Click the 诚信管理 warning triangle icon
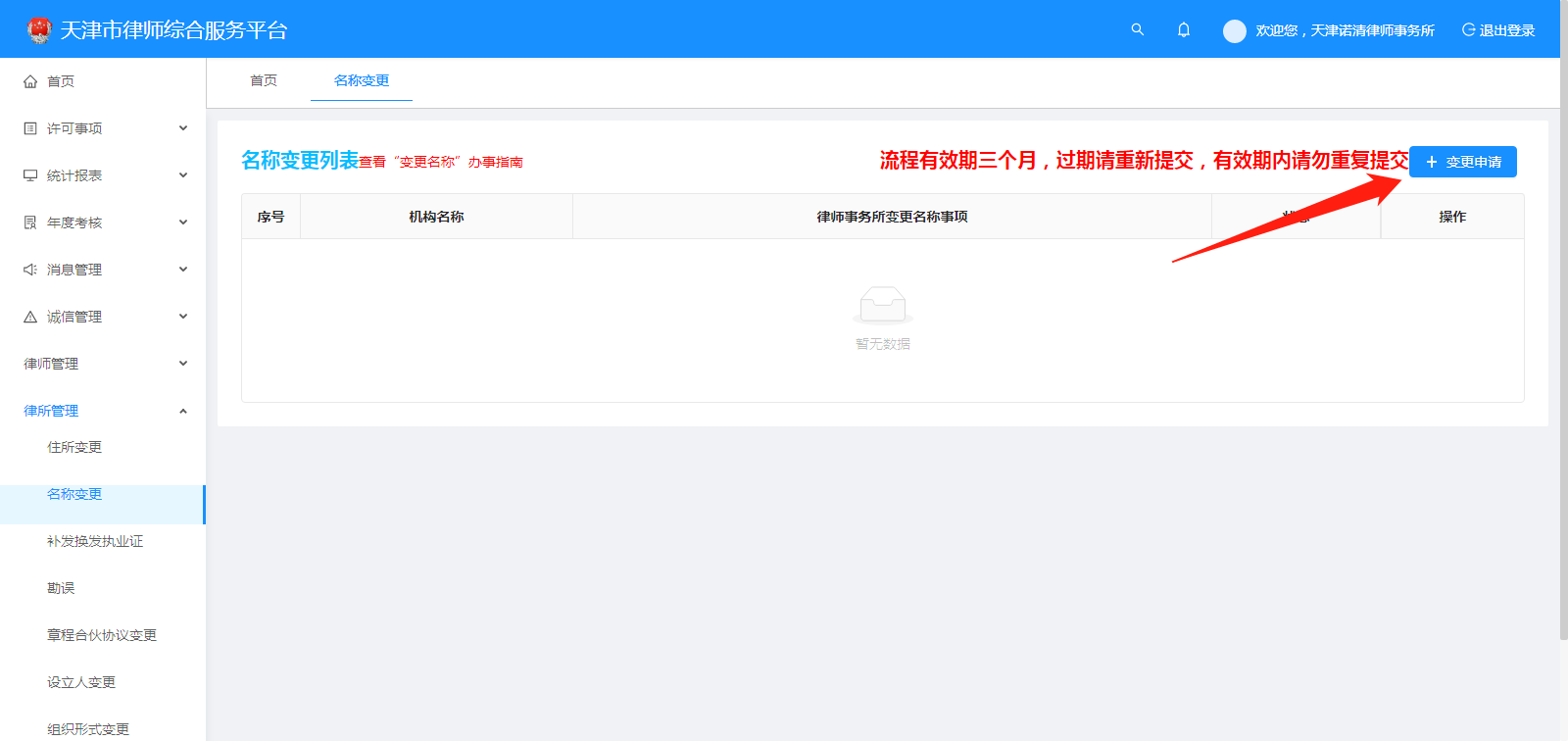This screenshot has height=741, width=1568. point(30,317)
